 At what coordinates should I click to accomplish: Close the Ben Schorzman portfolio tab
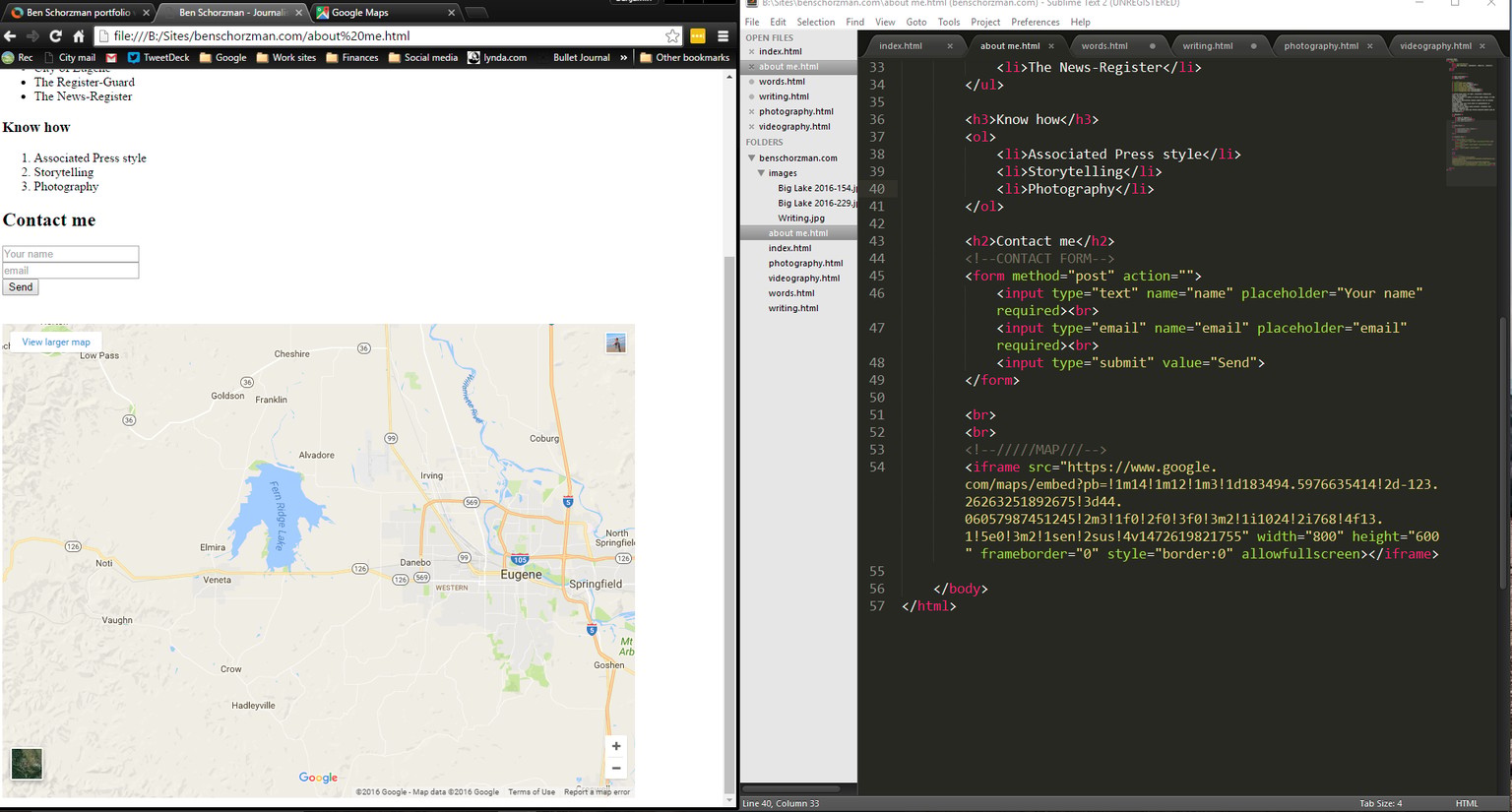tap(146, 13)
